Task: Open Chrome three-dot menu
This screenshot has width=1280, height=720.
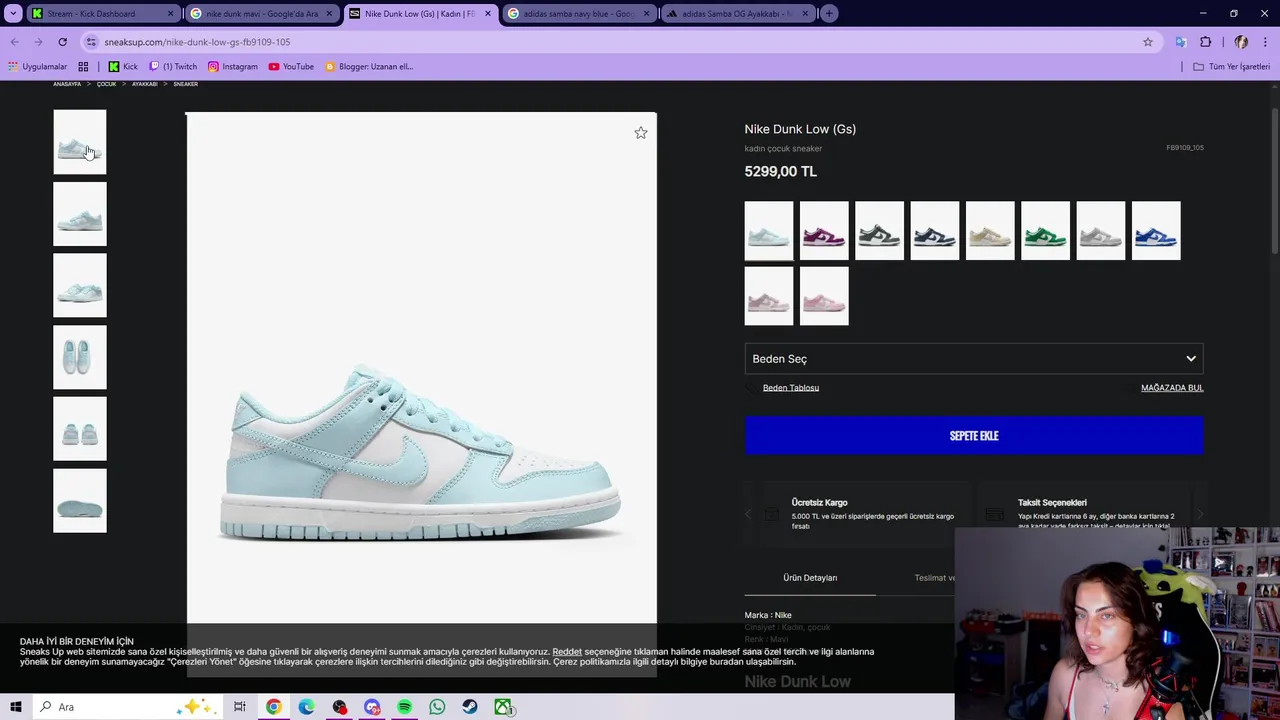Action: tap(1266, 42)
